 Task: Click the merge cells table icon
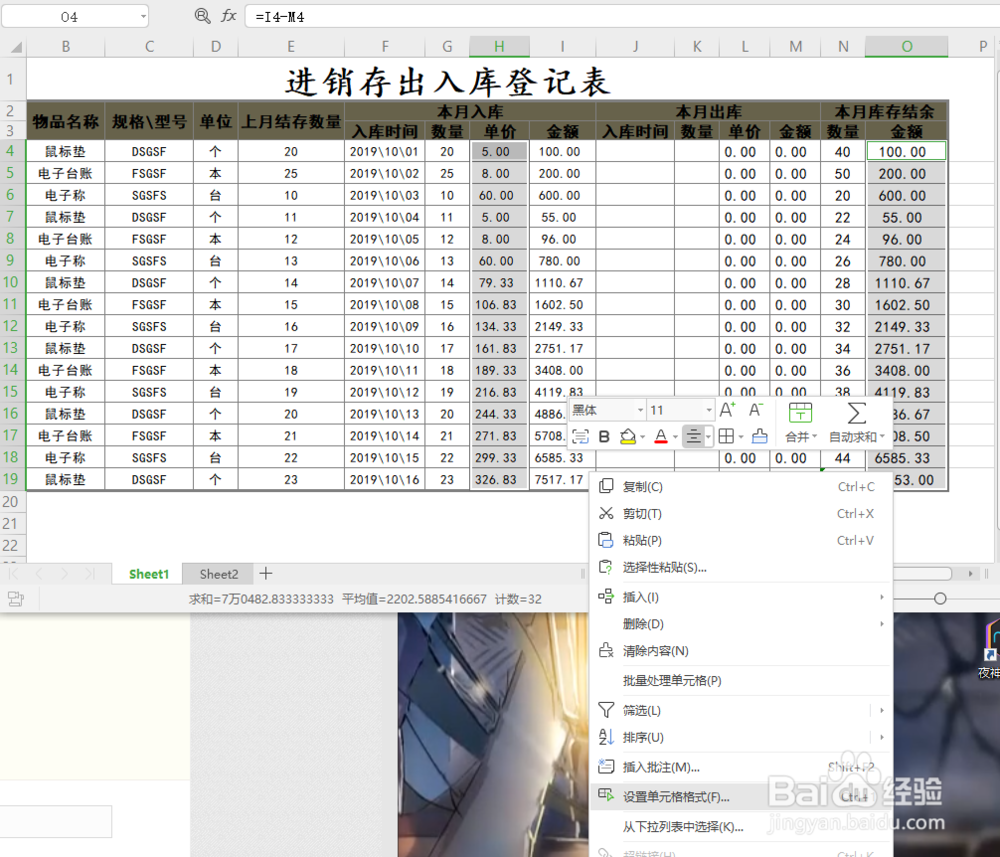(800, 413)
